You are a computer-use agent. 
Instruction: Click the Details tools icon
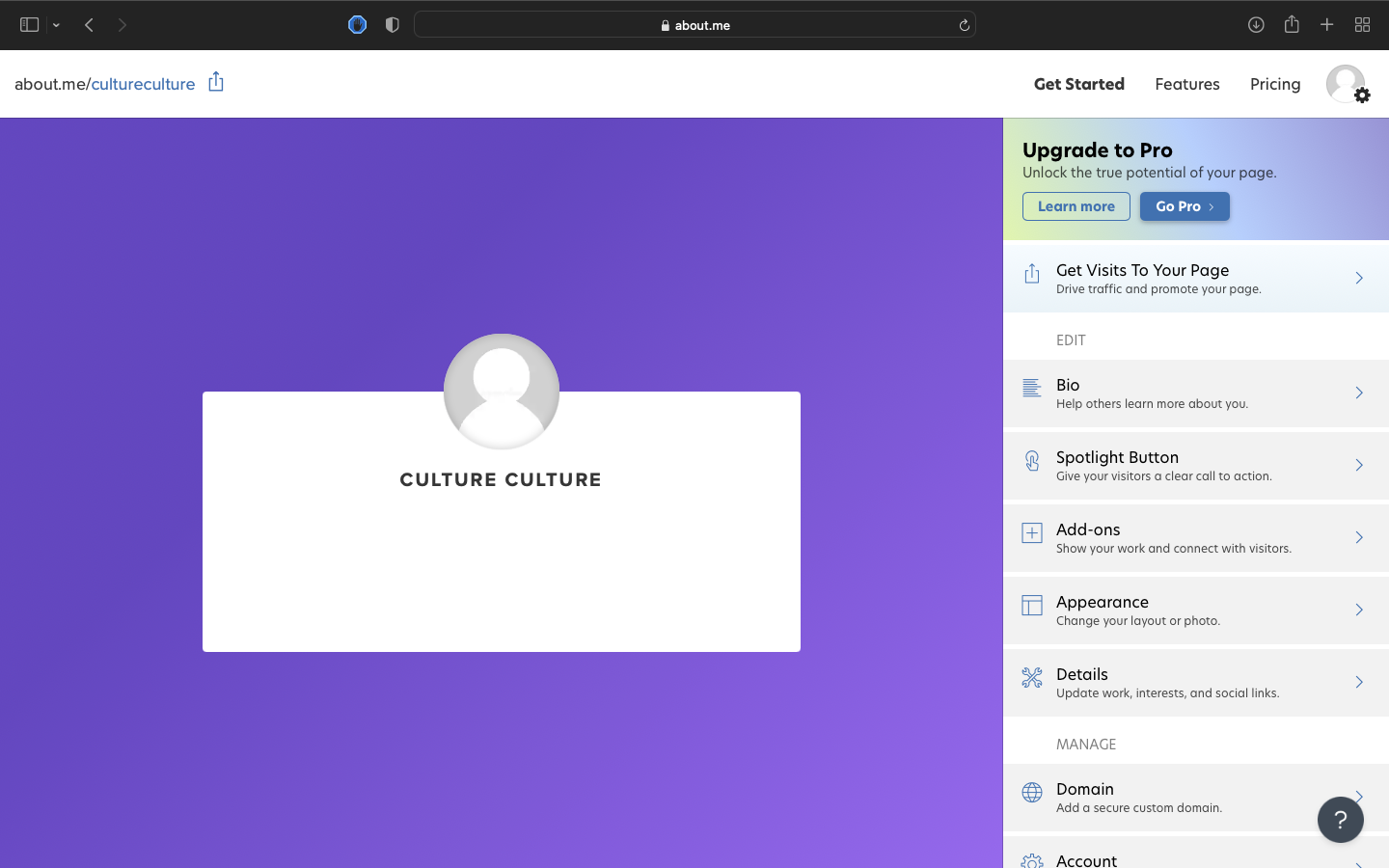pyautogui.click(x=1031, y=678)
